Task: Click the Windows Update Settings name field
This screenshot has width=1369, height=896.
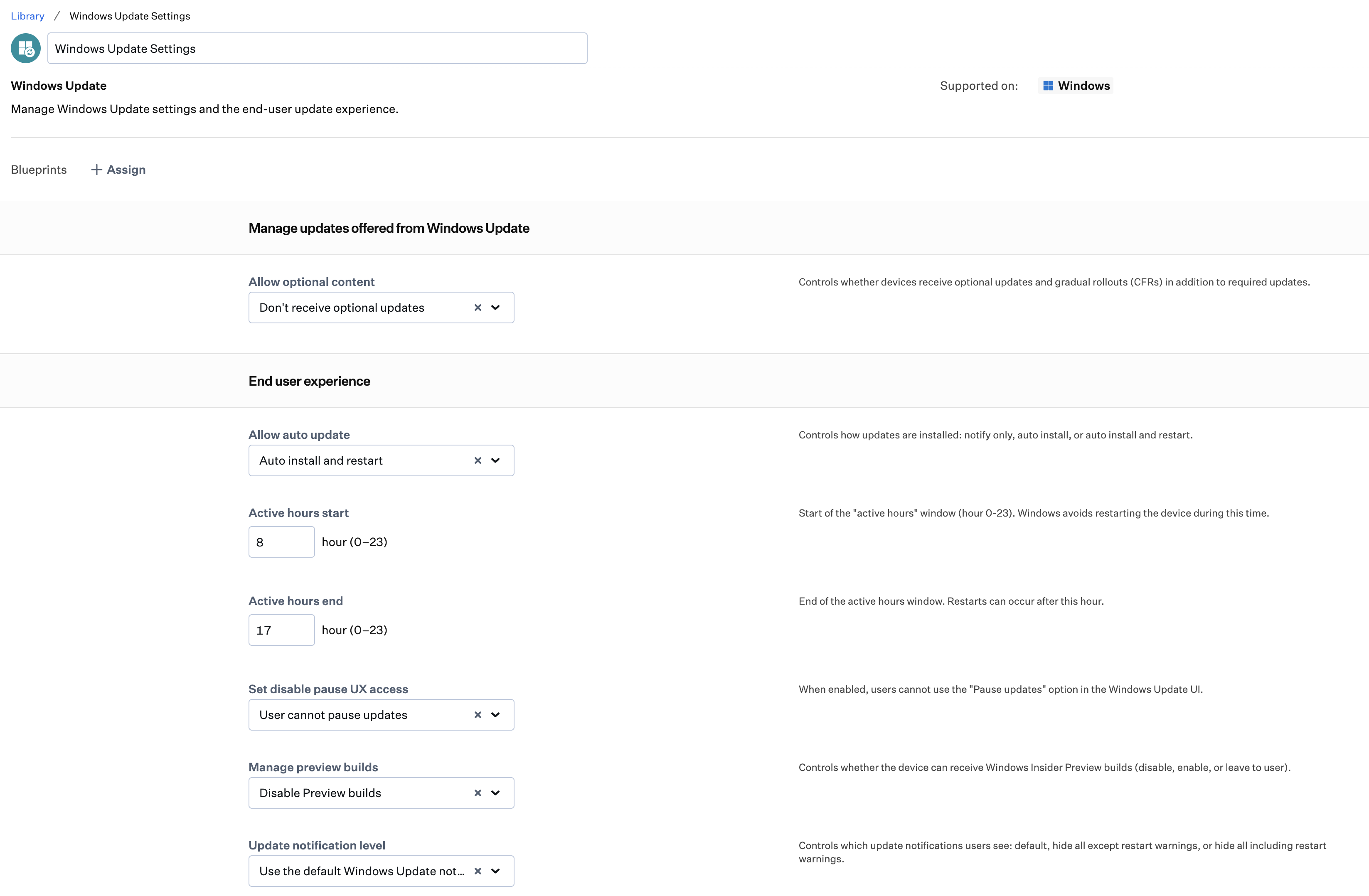Action: pos(317,48)
